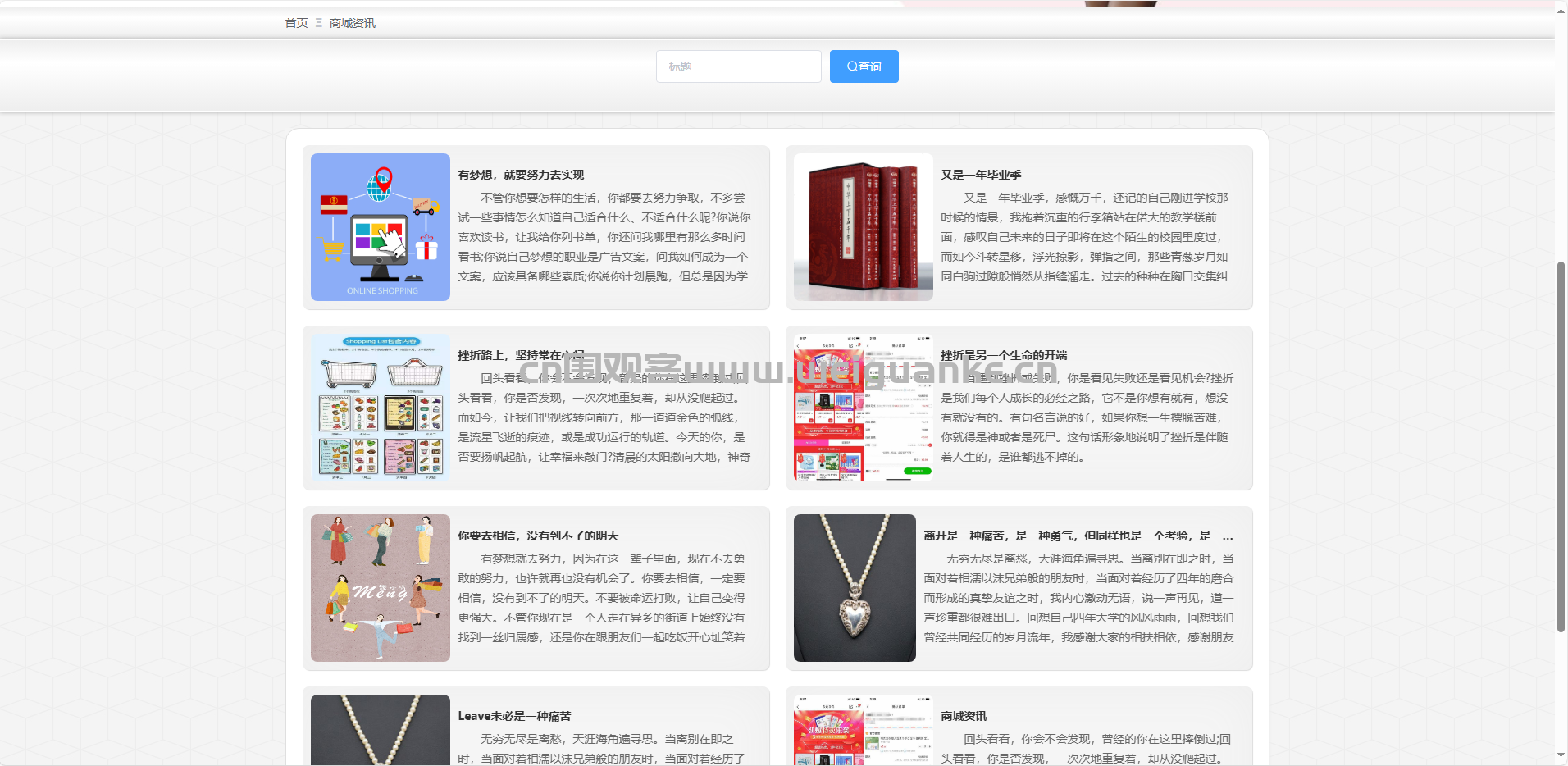The image size is (1568, 766).
Task: Open the shopping list baskets thumbnail
Action: pyautogui.click(x=381, y=408)
